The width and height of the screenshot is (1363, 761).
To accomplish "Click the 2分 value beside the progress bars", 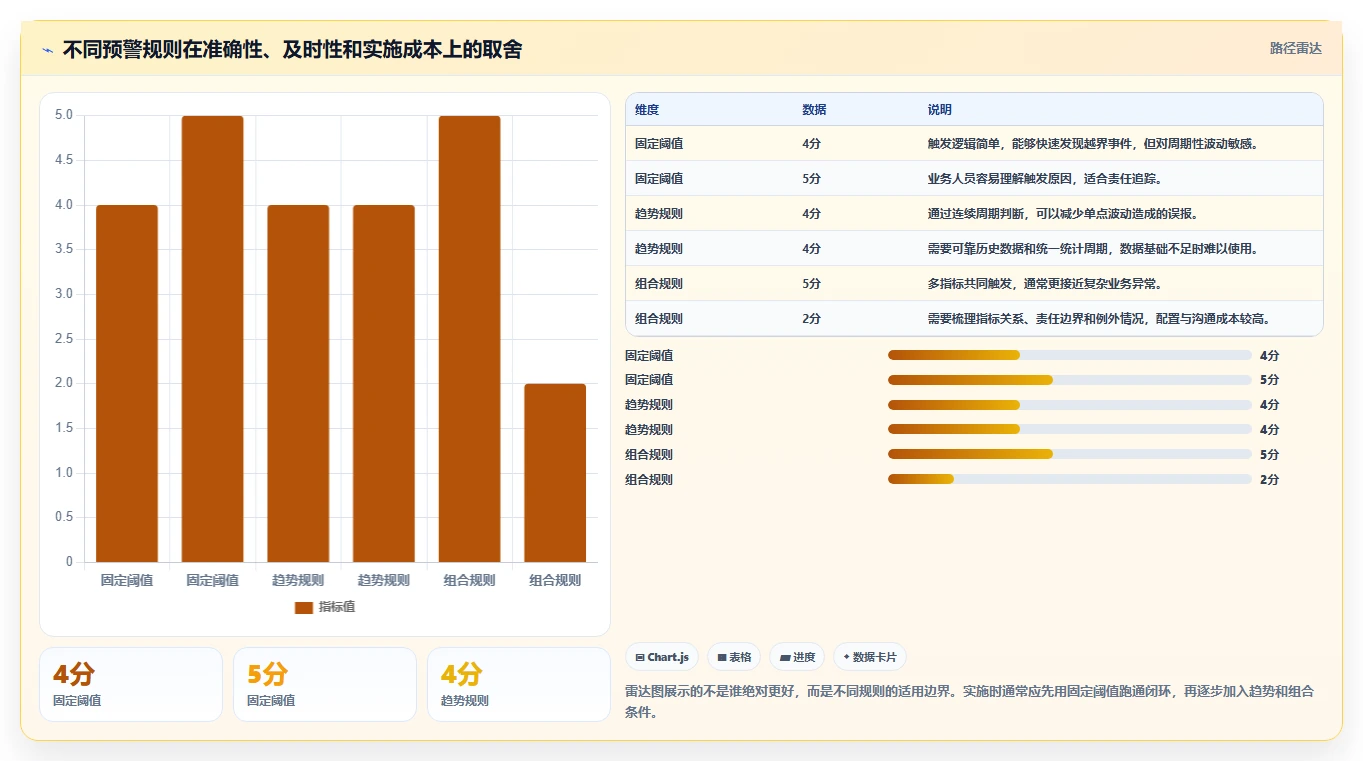I will 1270,479.
